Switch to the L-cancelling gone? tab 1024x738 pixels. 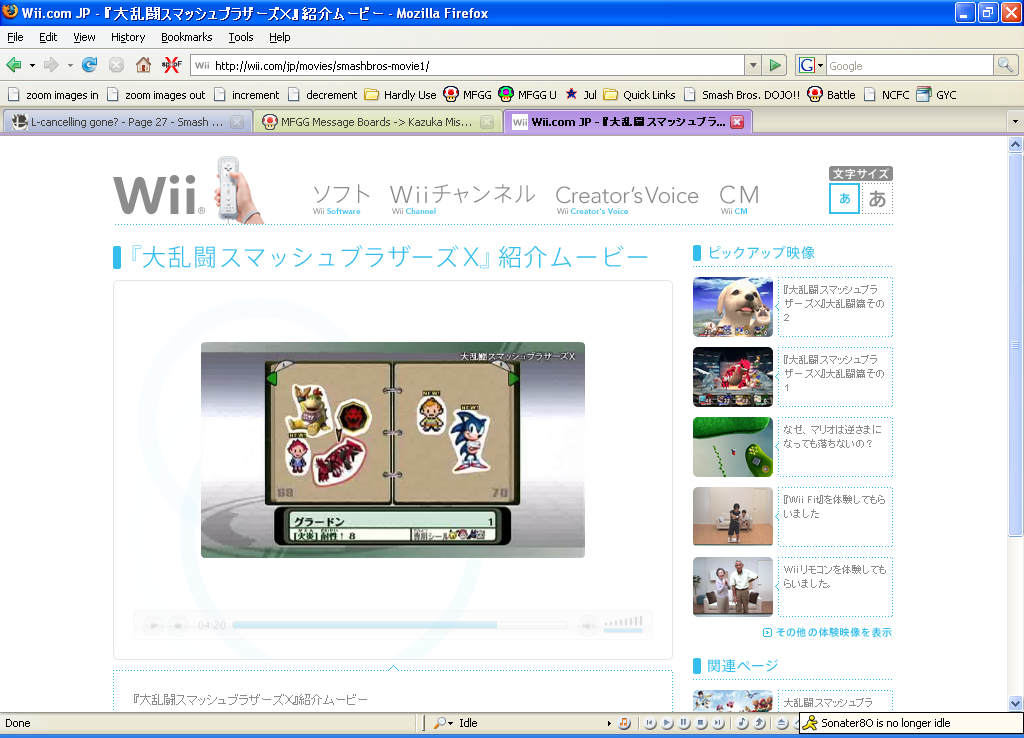pyautogui.click(x=128, y=121)
